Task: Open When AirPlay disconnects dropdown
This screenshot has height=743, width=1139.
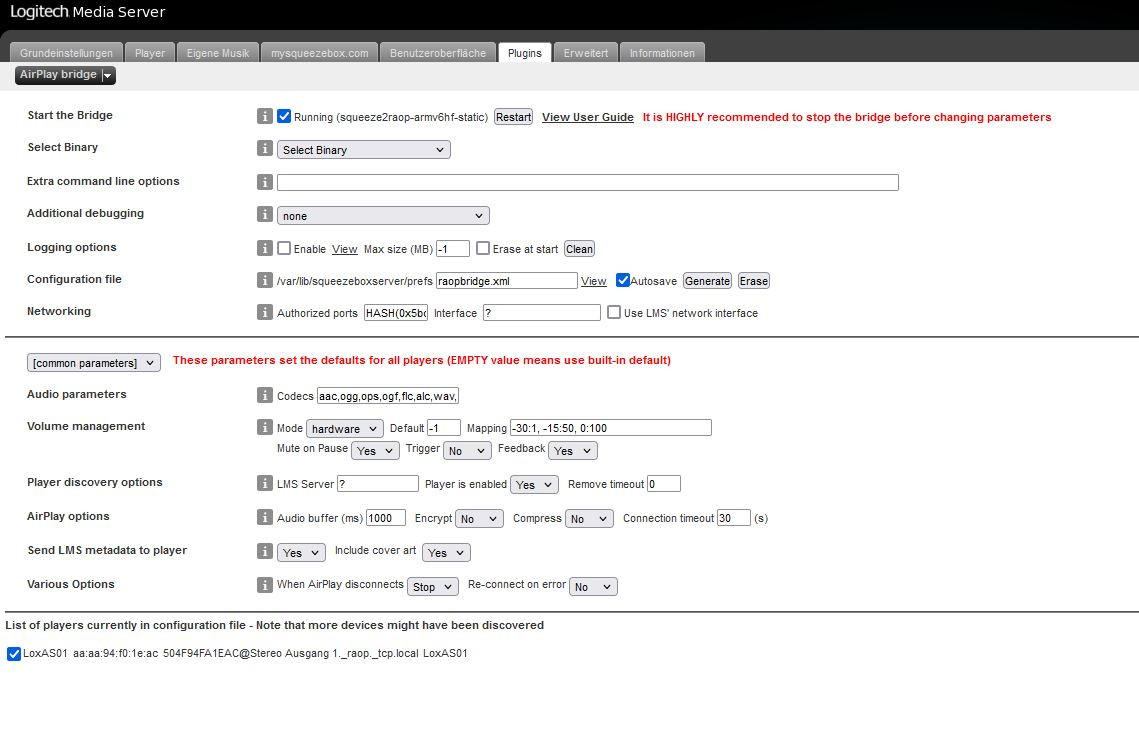Action: 433,587
